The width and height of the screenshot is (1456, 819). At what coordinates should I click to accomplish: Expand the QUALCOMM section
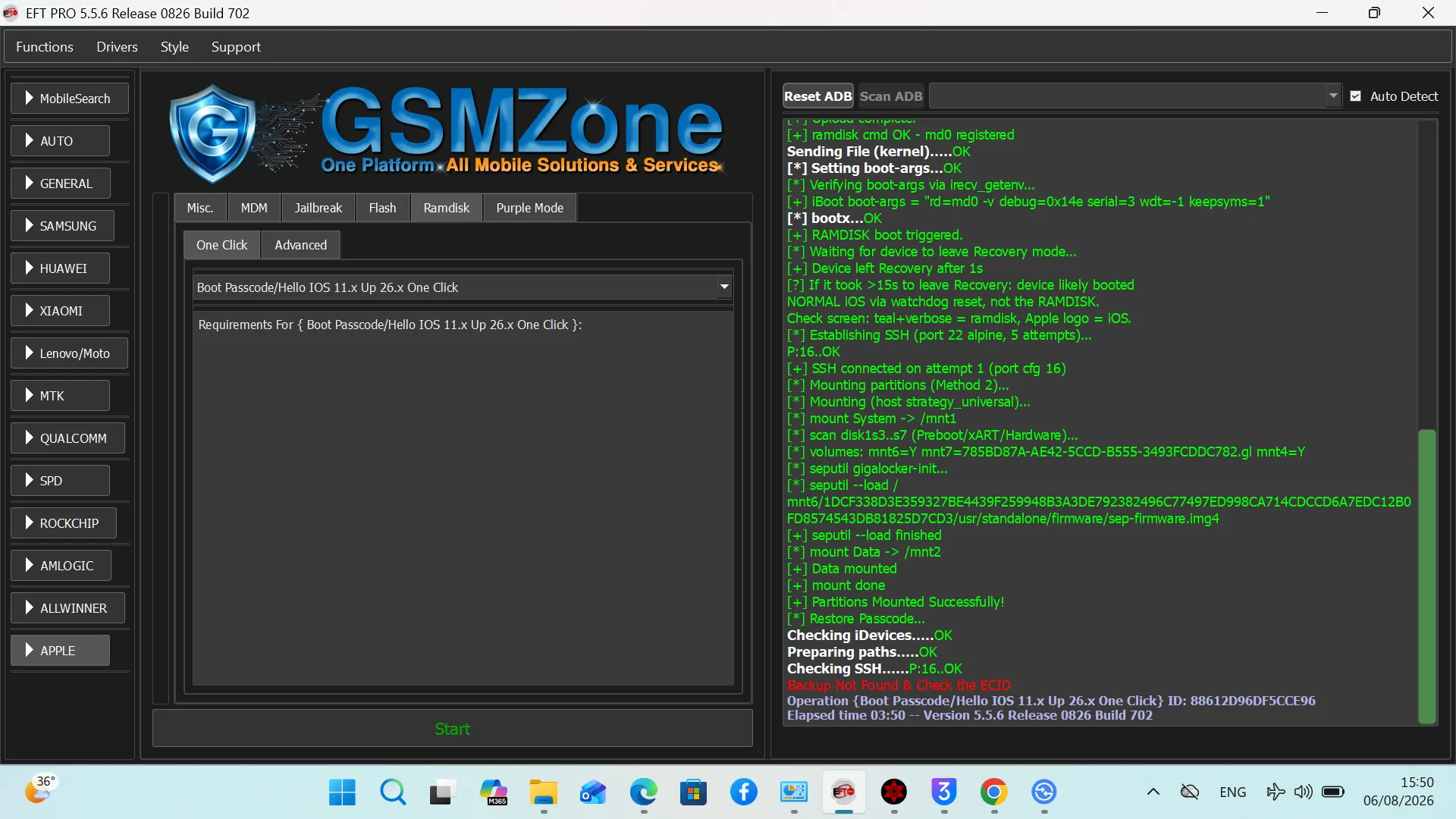coord(67,438)
